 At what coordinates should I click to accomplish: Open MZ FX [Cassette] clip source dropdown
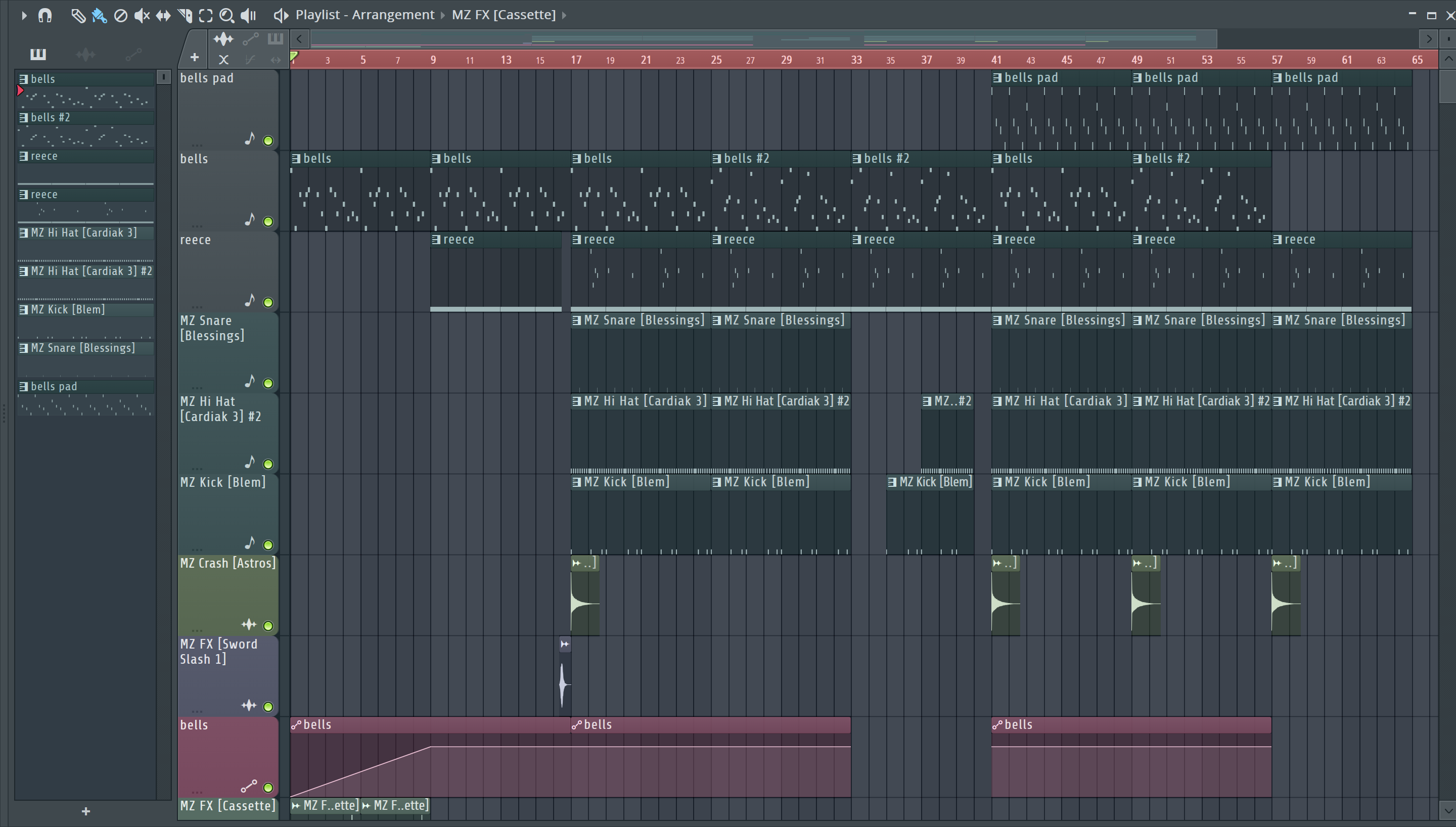click(504, 15)
